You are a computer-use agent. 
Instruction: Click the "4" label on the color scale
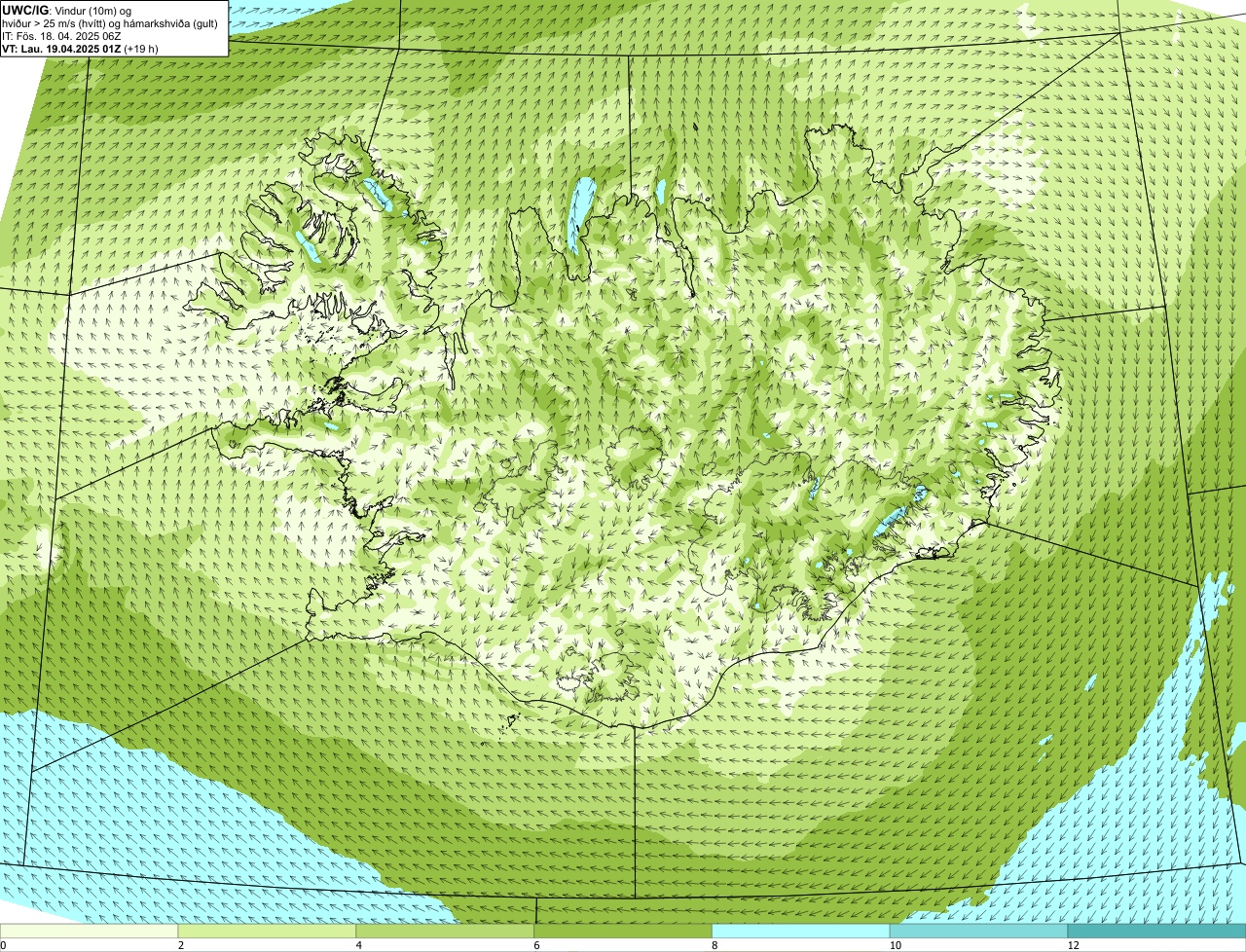click(359, 945)
